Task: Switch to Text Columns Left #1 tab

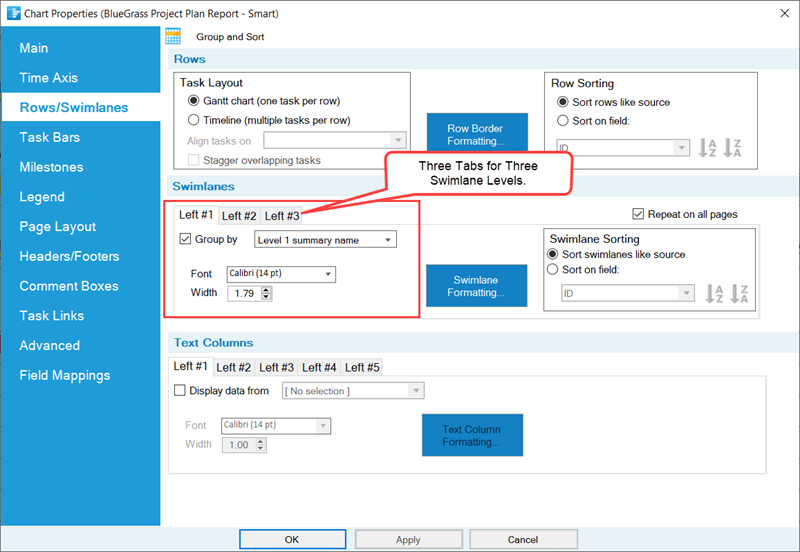Action: 190,366
